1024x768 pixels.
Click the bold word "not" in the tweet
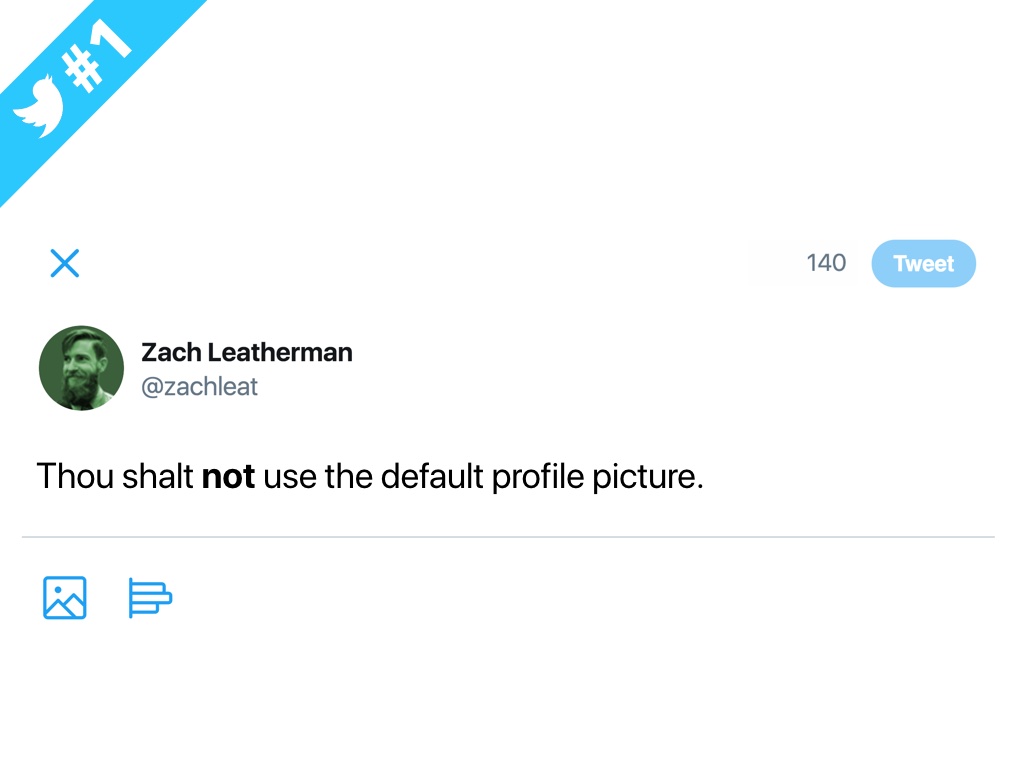pyautogui.click(x=228, y=477)
